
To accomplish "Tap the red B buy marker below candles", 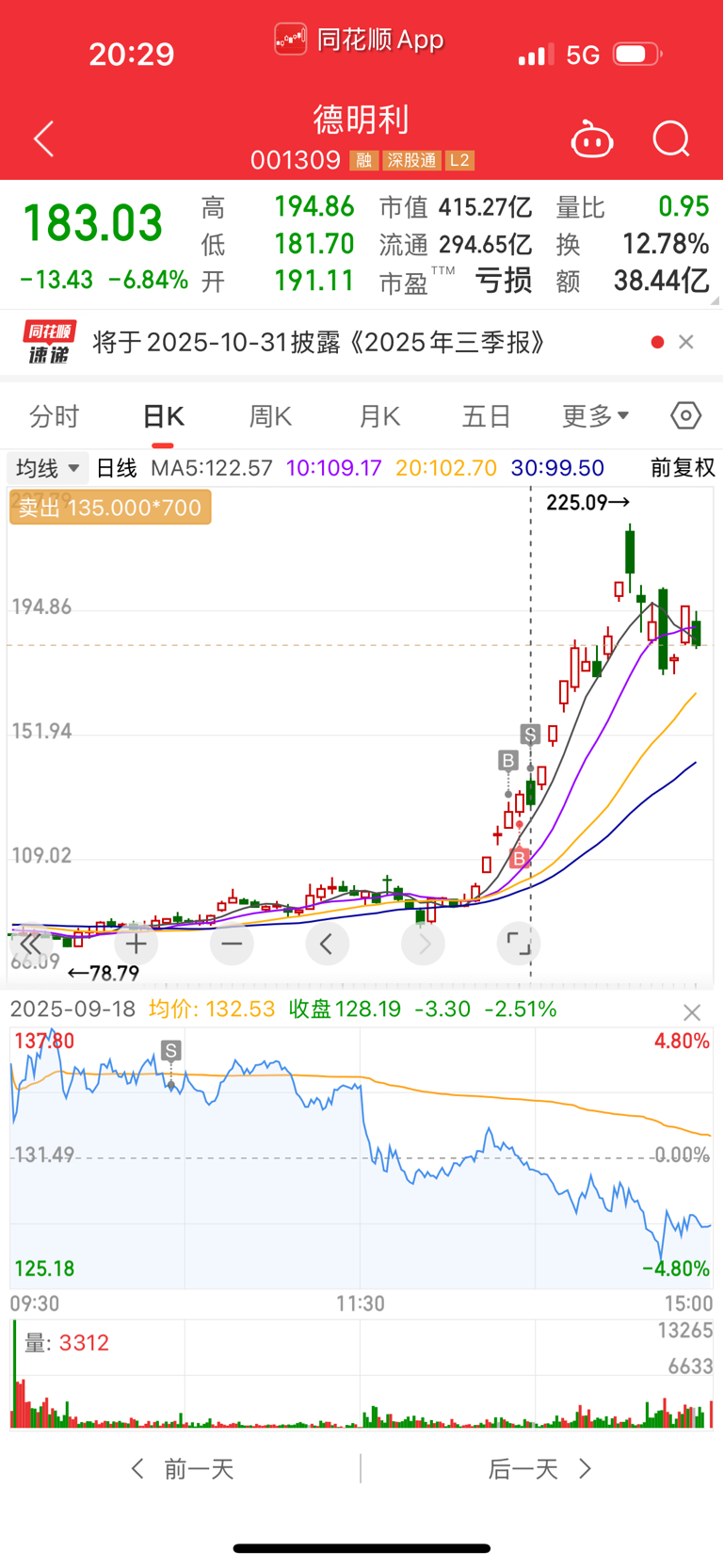I will (x=519, y=858).
